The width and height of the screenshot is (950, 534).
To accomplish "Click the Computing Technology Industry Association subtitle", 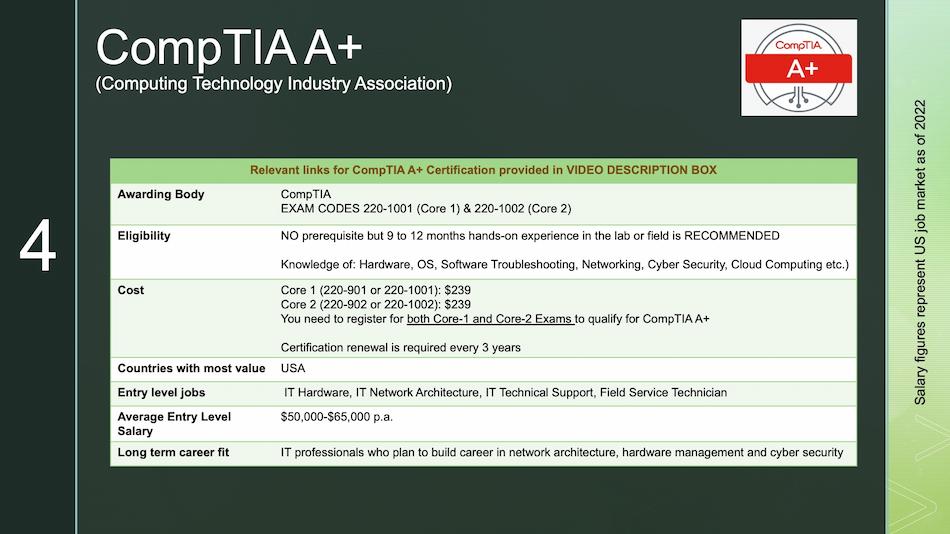I will 273,84.
